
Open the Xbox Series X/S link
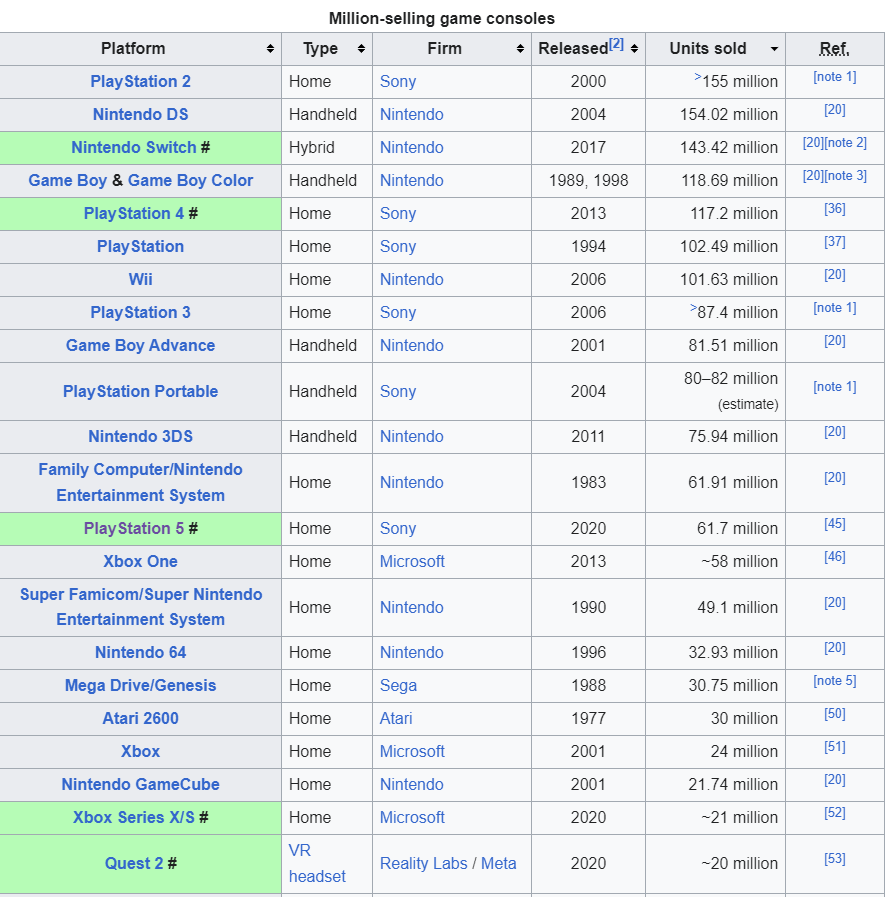click(x=134, y=817)
